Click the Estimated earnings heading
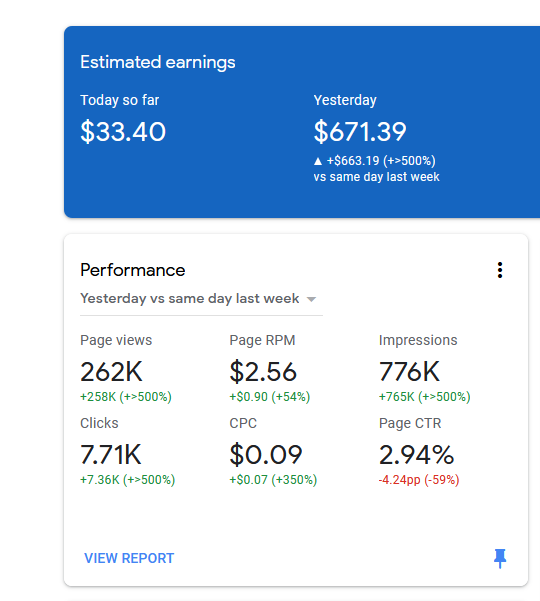This screenshot has width=540, height=601. [x=158, y=62]
